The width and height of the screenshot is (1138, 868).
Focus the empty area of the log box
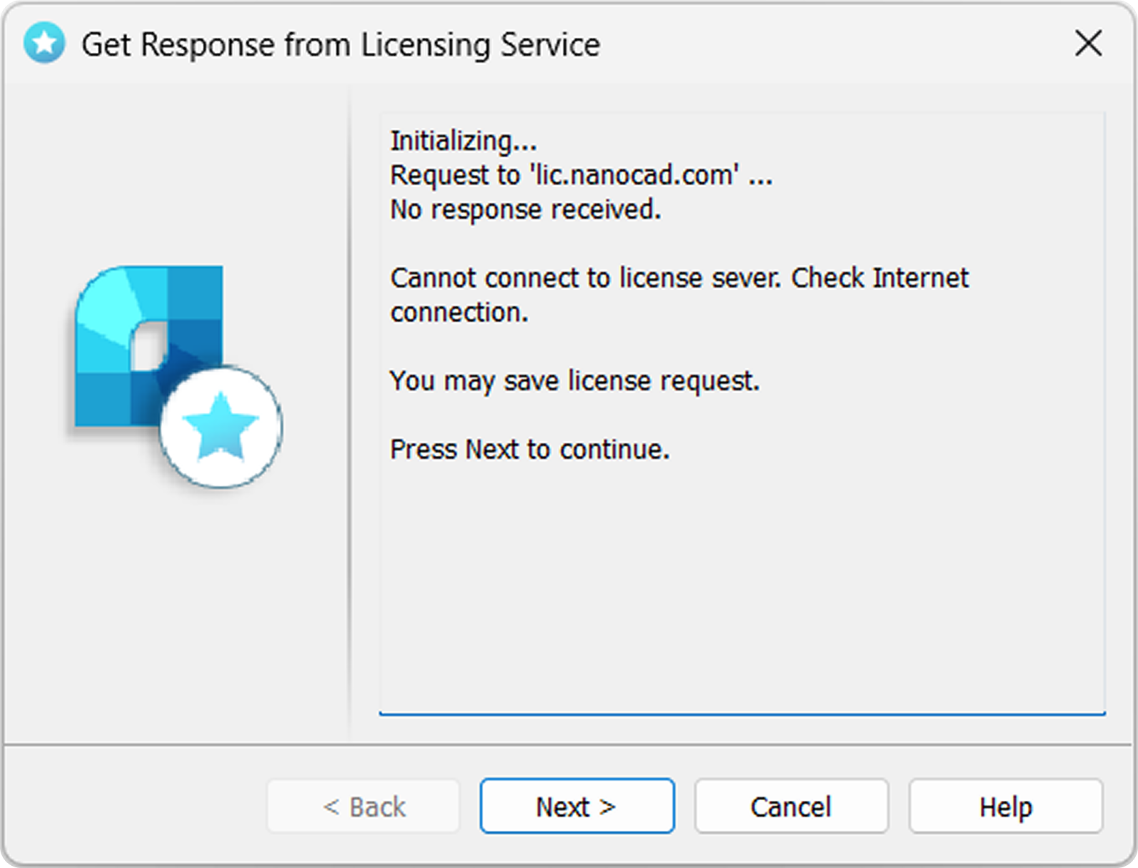click(742, 588)
